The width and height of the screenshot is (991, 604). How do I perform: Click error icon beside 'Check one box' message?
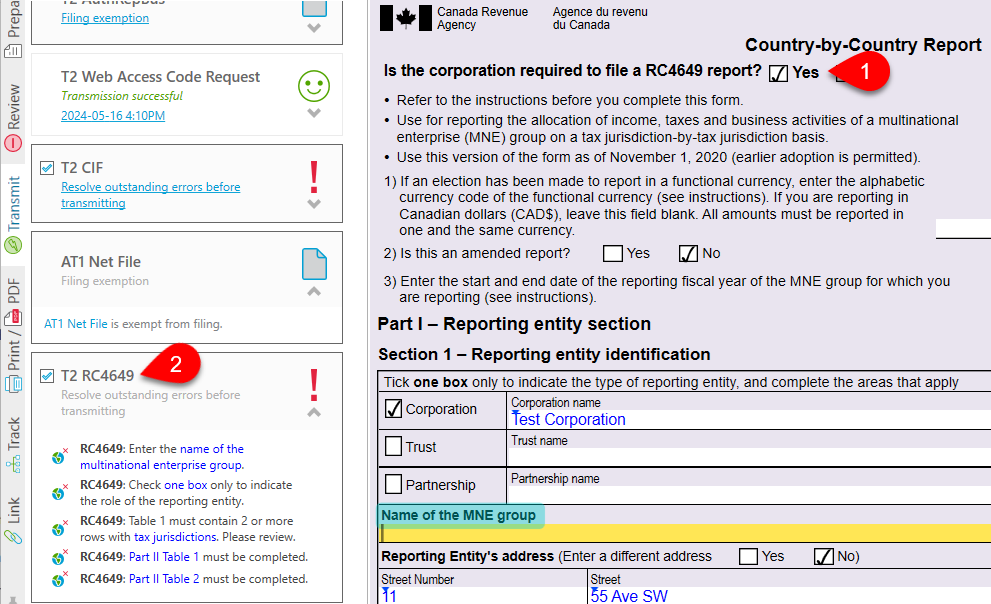pyautogui.click(x=59, y=492)
